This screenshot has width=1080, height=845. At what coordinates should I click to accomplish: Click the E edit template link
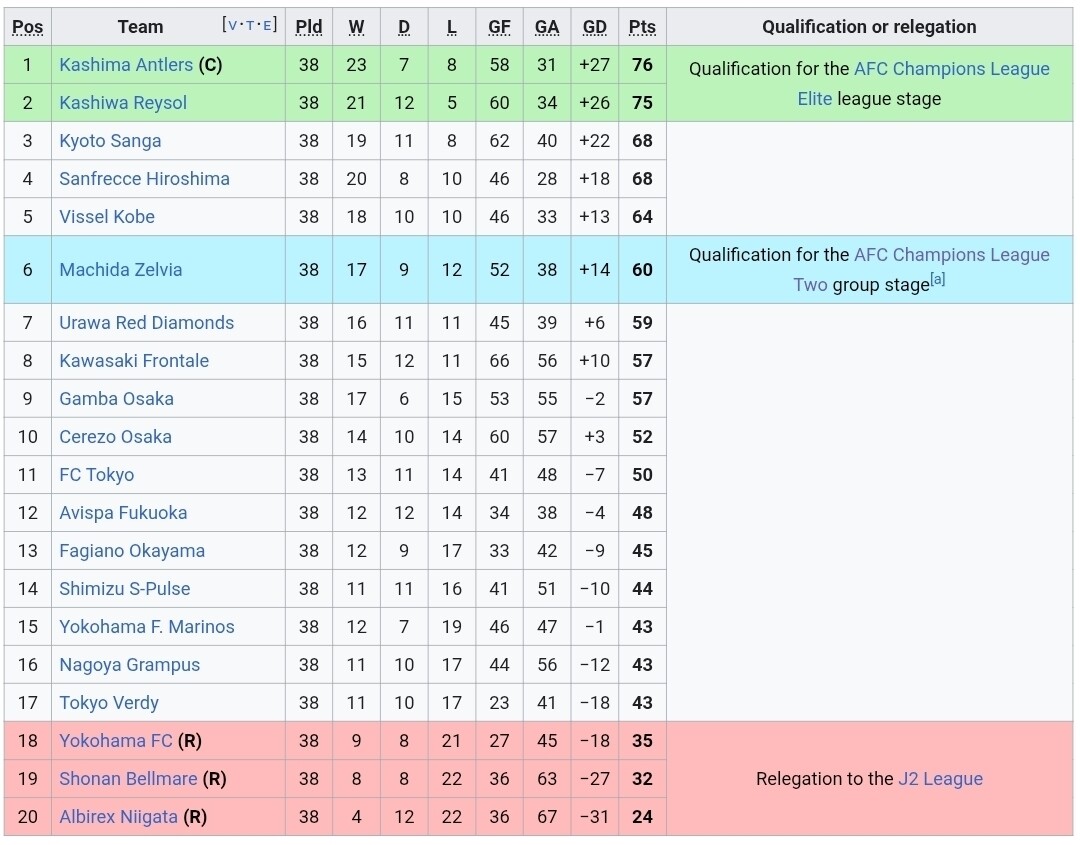pos(266,25)
